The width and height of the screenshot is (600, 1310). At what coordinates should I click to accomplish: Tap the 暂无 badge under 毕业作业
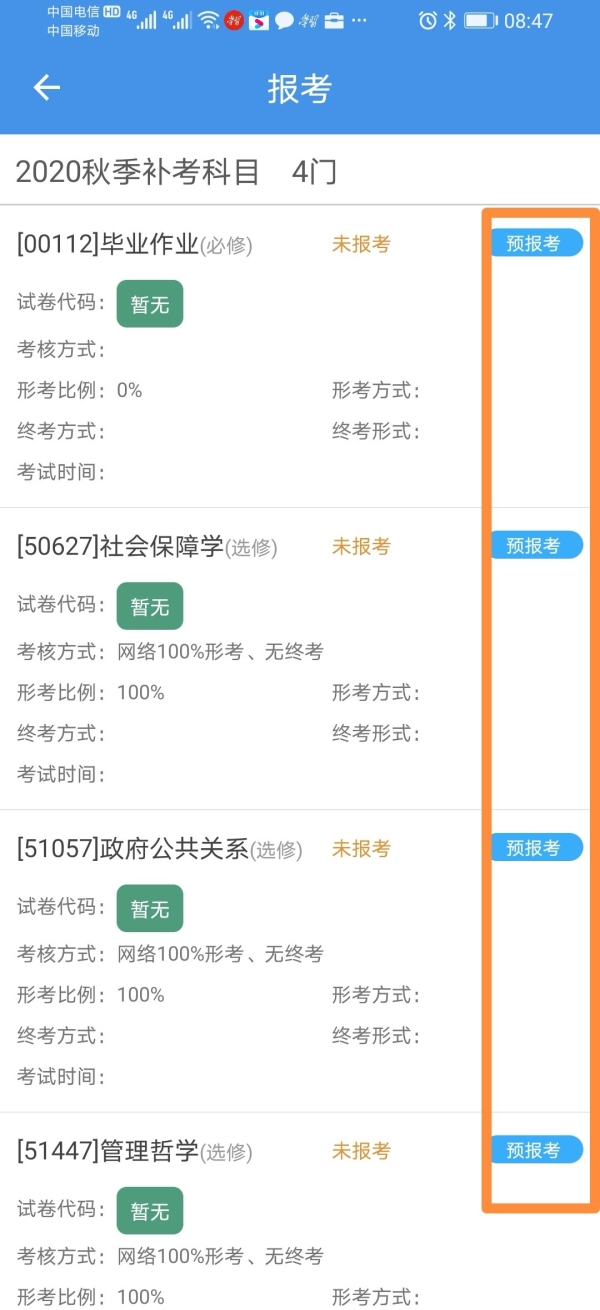coord(150,304)
